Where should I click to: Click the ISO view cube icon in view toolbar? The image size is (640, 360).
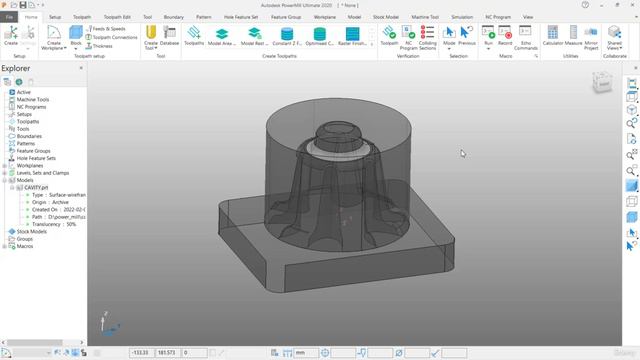(631, 110)
